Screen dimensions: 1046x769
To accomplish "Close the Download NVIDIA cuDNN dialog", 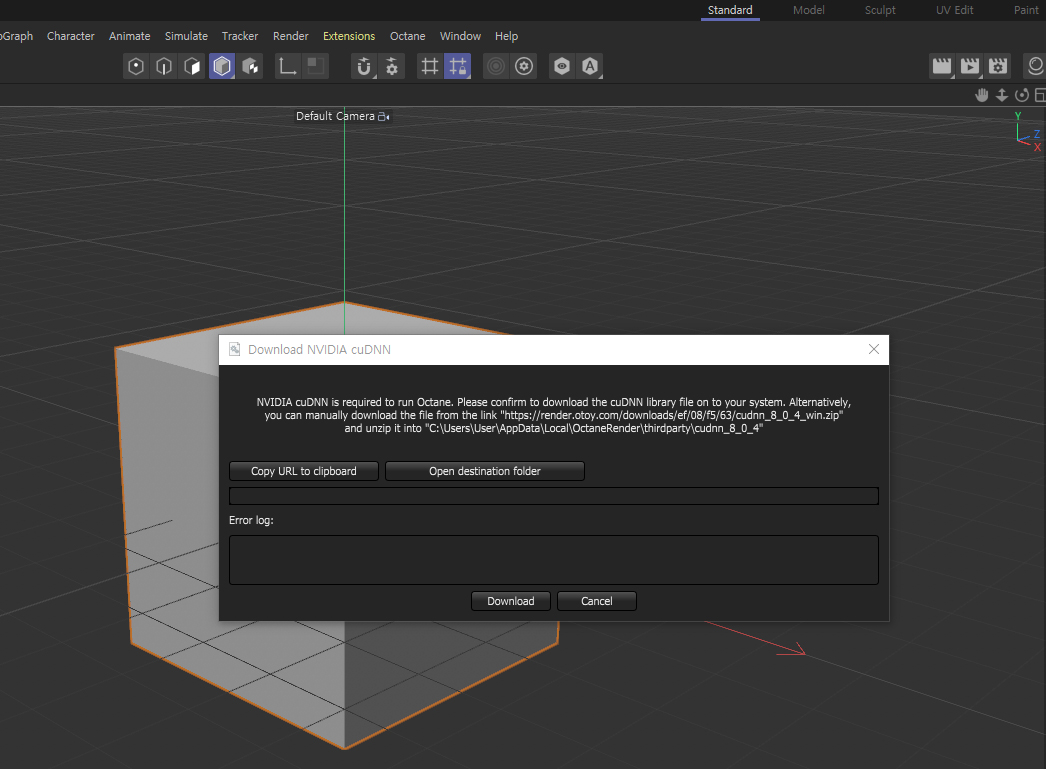I will click(874, 349).
